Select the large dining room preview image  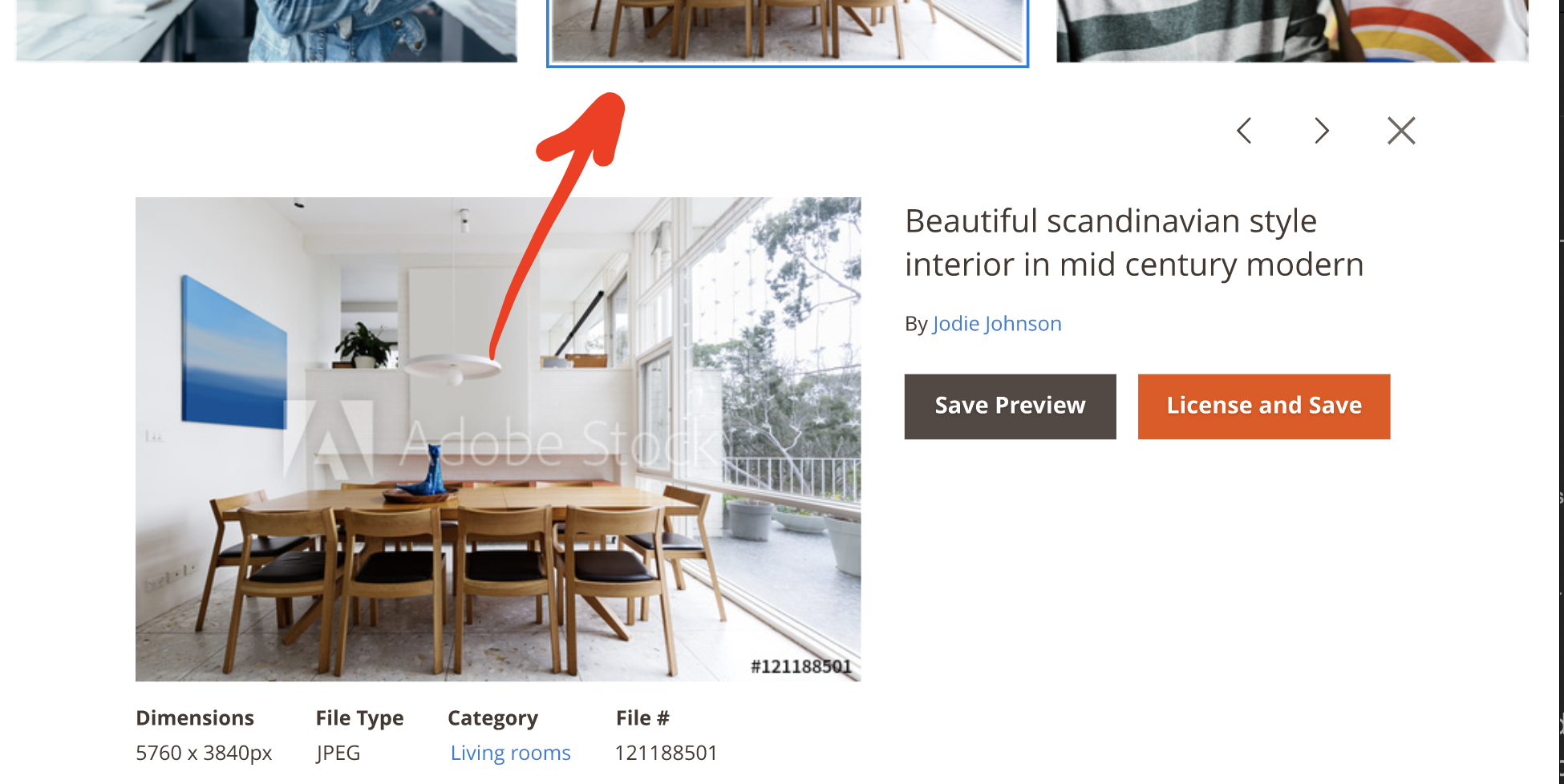(498, 439)
